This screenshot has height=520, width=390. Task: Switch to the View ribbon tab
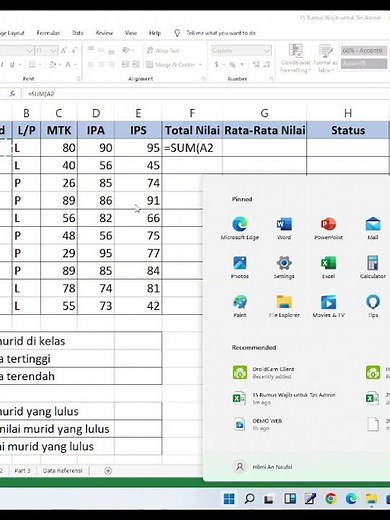pos(131,33)
